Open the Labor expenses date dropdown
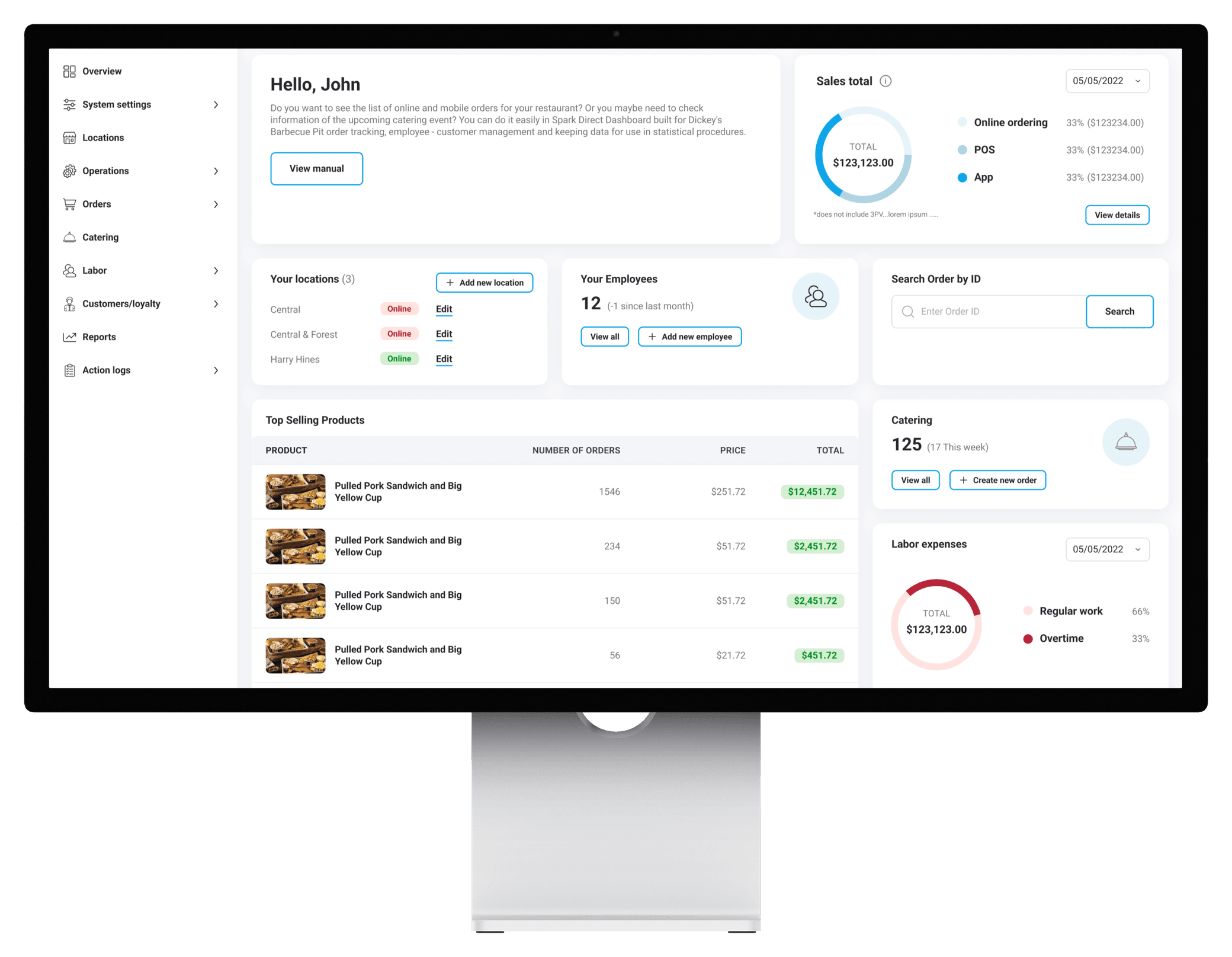The image size is (1232, 957). pyautogui.click(x=1107, y=549)
